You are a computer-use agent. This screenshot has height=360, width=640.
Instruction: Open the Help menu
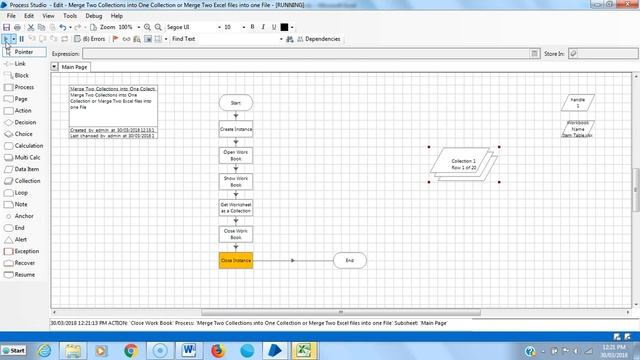(116, 16)
